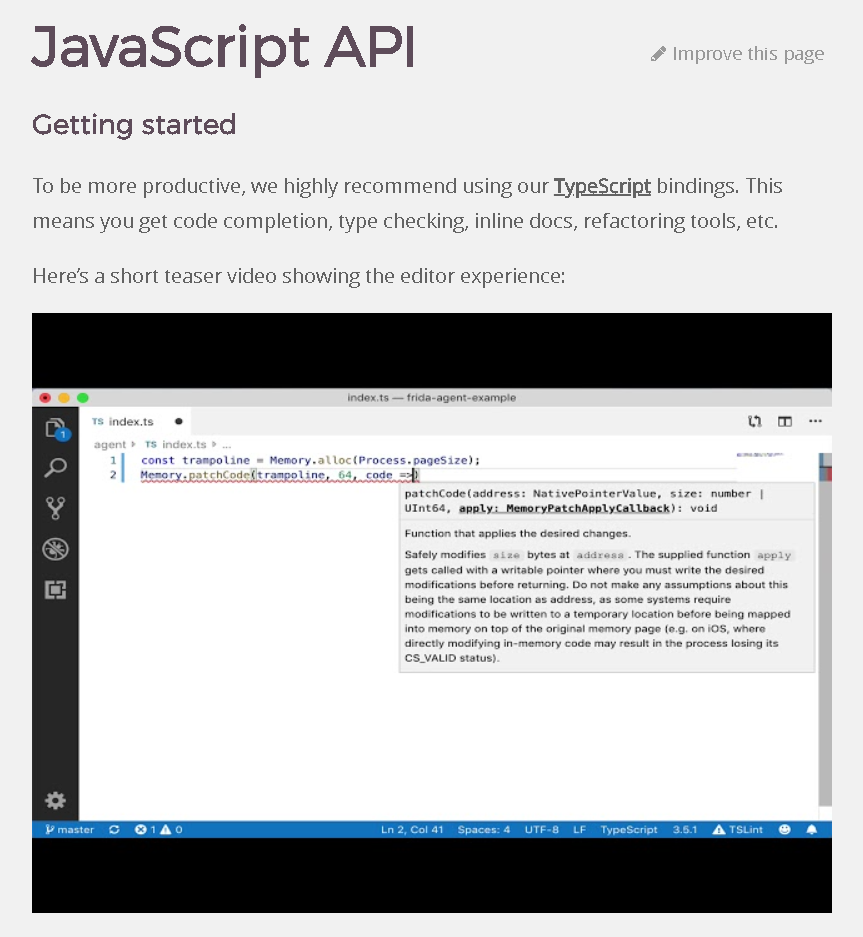This screenshot has width=863, height=937.
Task: Click the notifications bell in status bar
Action: click(x=812, y=830)
